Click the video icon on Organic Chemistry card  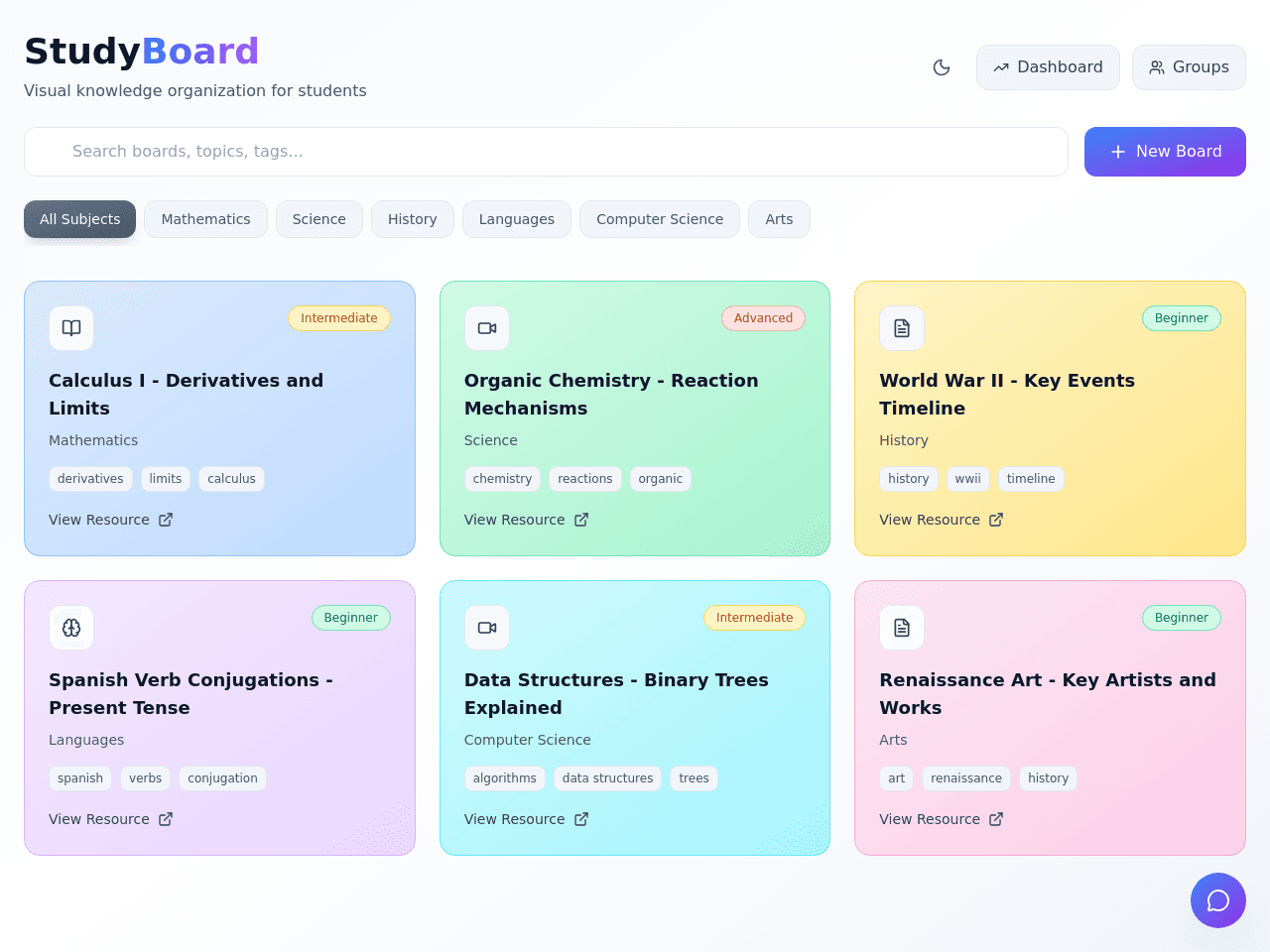(487, 328)
